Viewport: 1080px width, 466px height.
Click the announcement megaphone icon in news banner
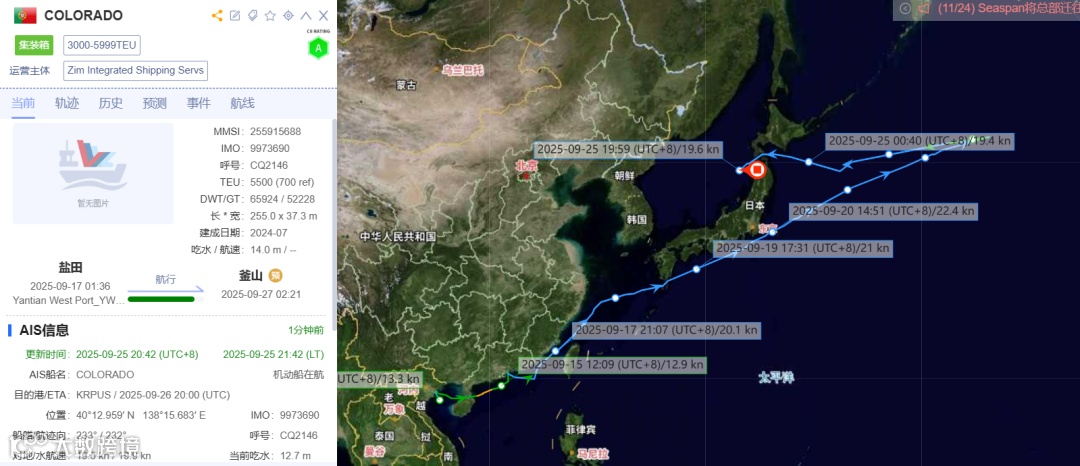coord(924,8)
